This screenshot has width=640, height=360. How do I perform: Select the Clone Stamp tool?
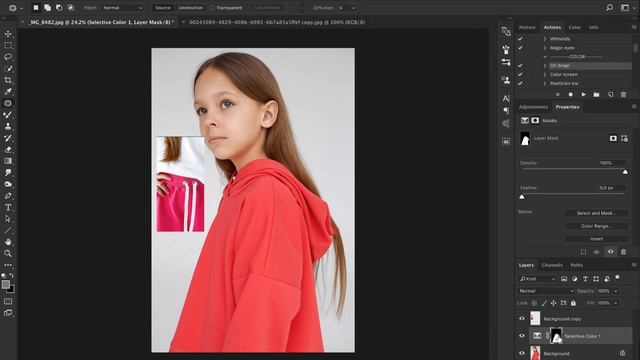pos(8,126)
